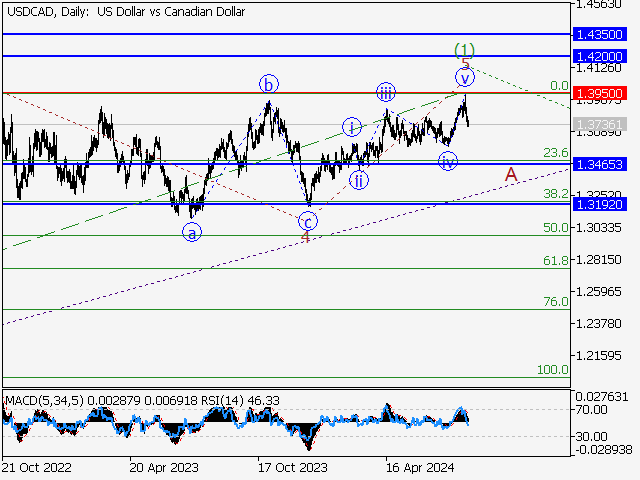Click the green (1) wave label

464,50
